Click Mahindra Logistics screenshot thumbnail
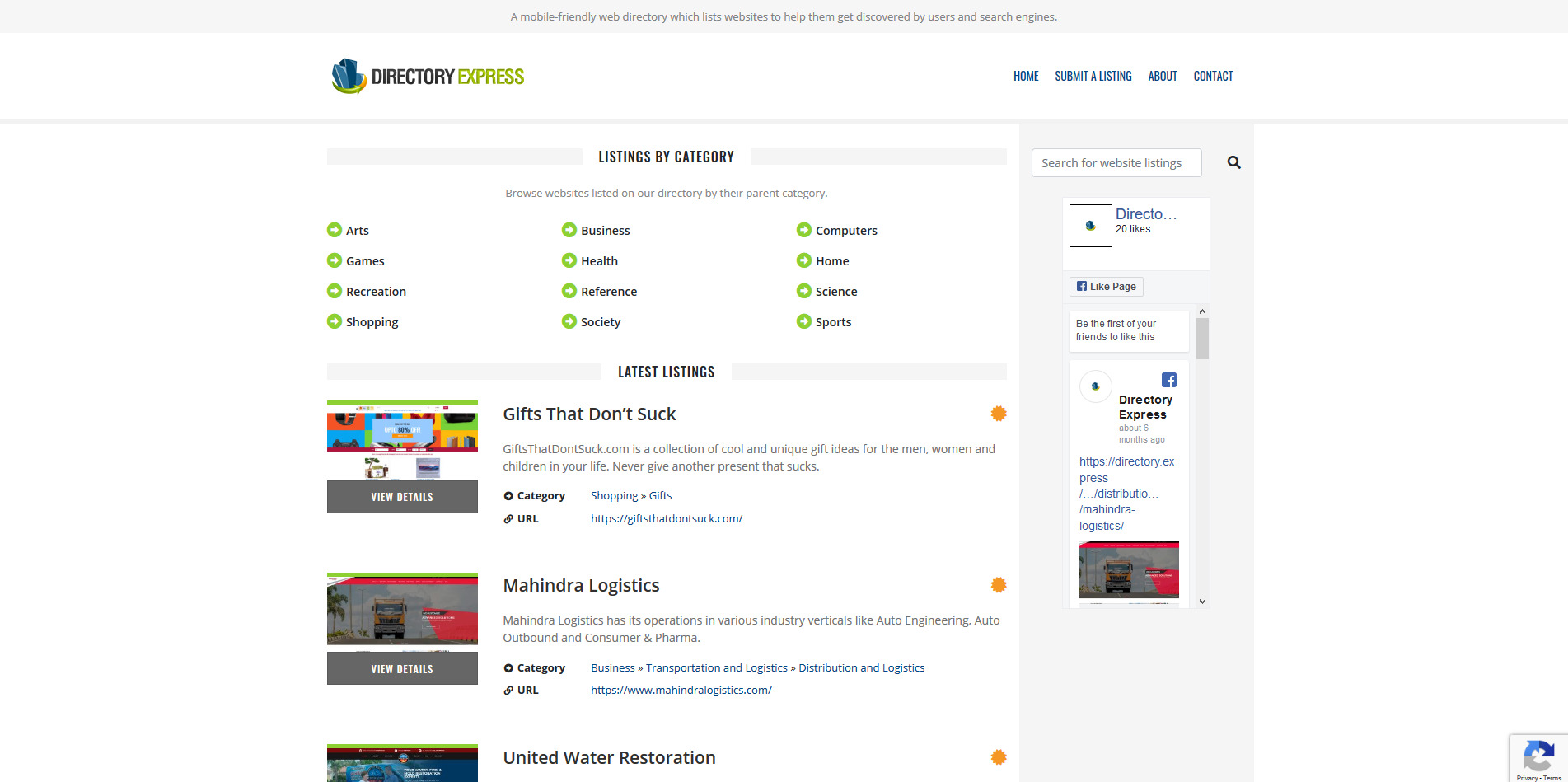Image resolution: width=1568 pixels, height=782 pixels. click(402, 612)
